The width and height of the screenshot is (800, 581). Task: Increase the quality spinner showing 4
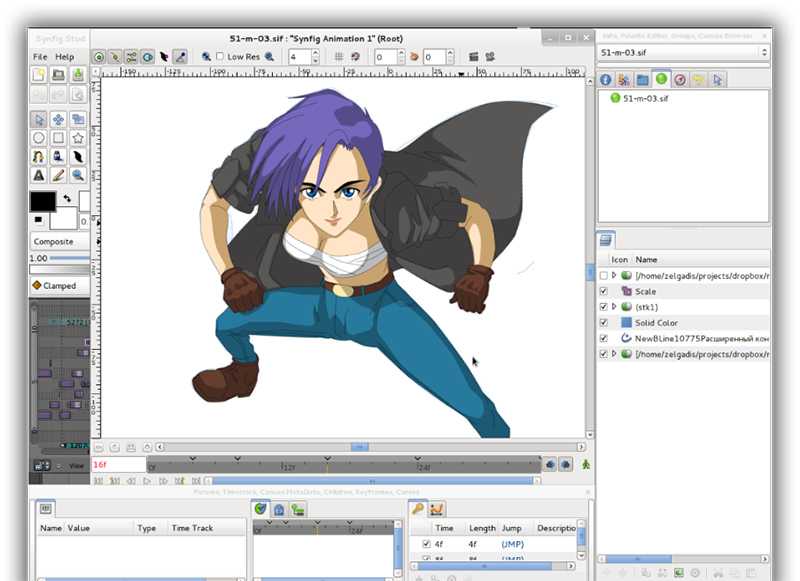(x=315, y=53)
